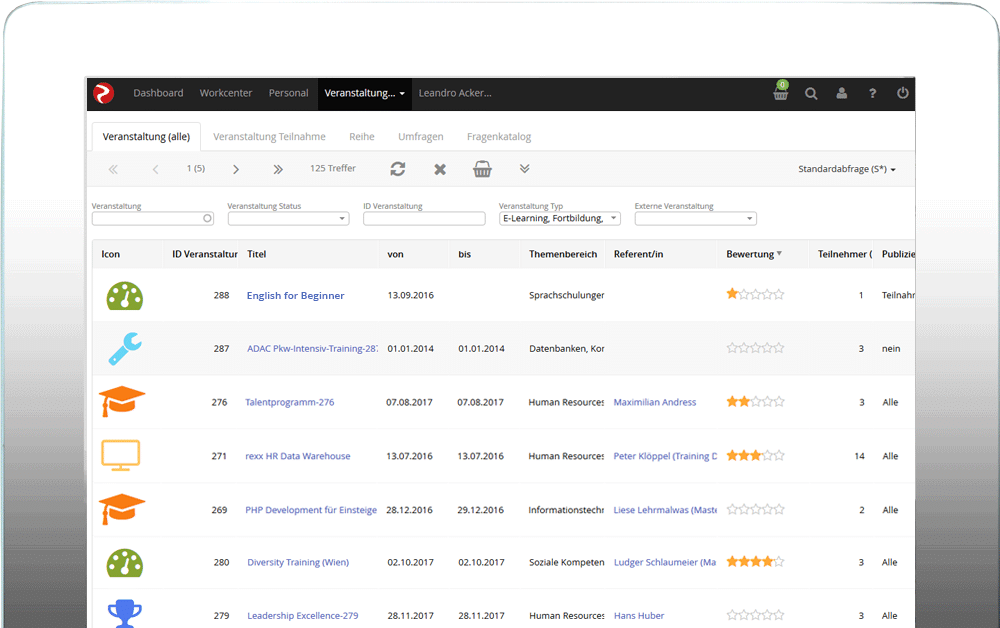Open referent Maximilian Andress
The height and width of the screenshot is (628, 1000).
[655, 402]
